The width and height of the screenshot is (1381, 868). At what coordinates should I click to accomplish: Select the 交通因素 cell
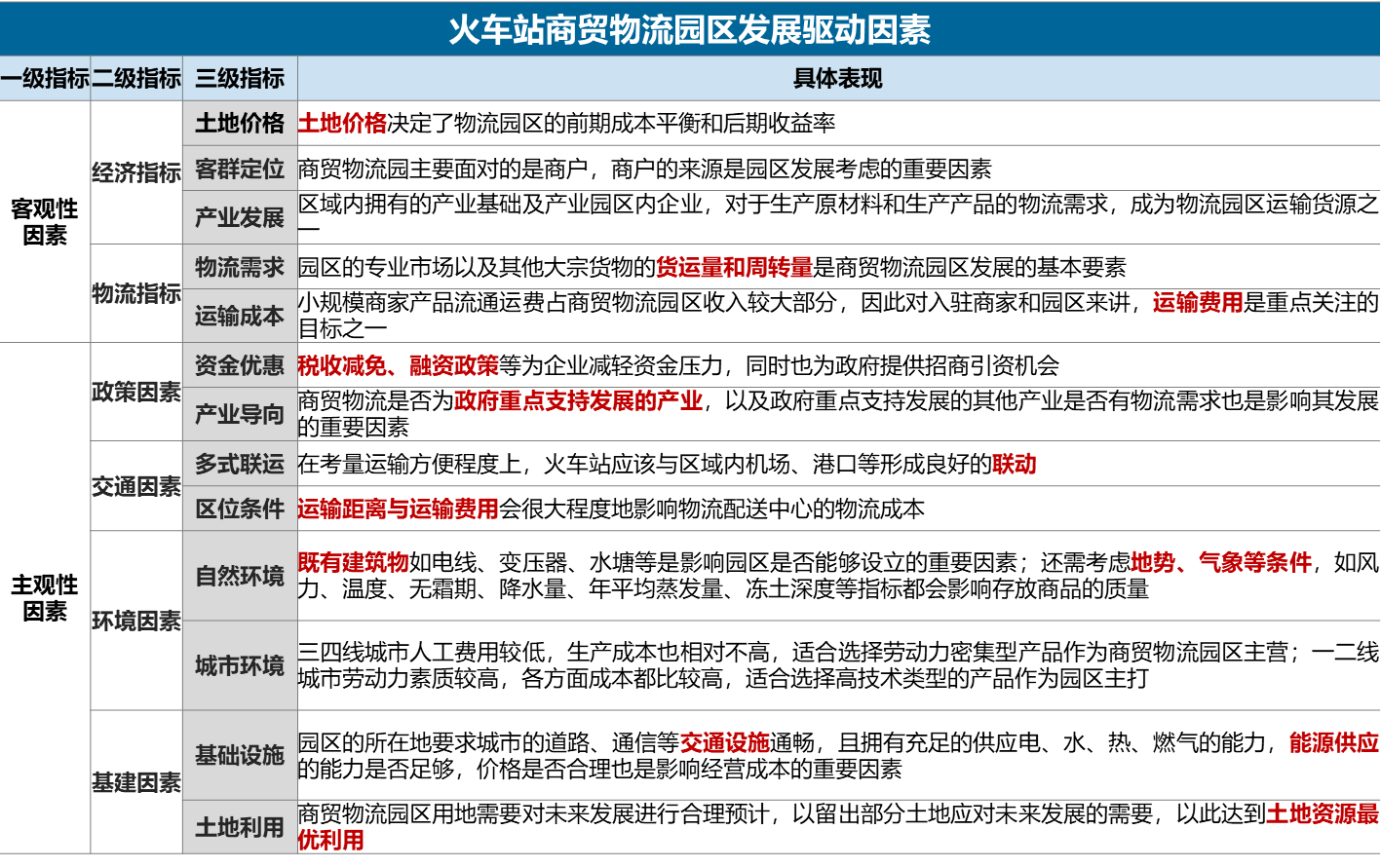point(136,486)
